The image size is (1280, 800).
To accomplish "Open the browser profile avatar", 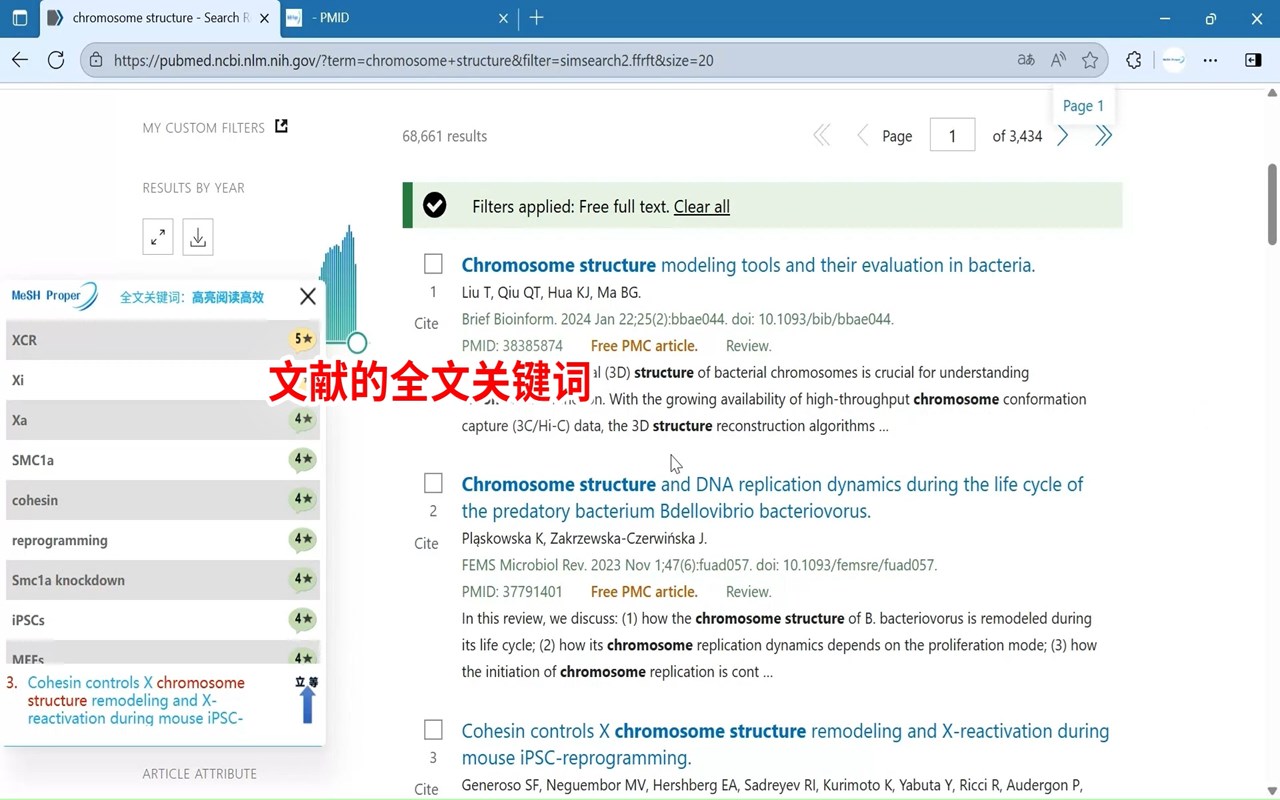I will tap(1173, 60).
